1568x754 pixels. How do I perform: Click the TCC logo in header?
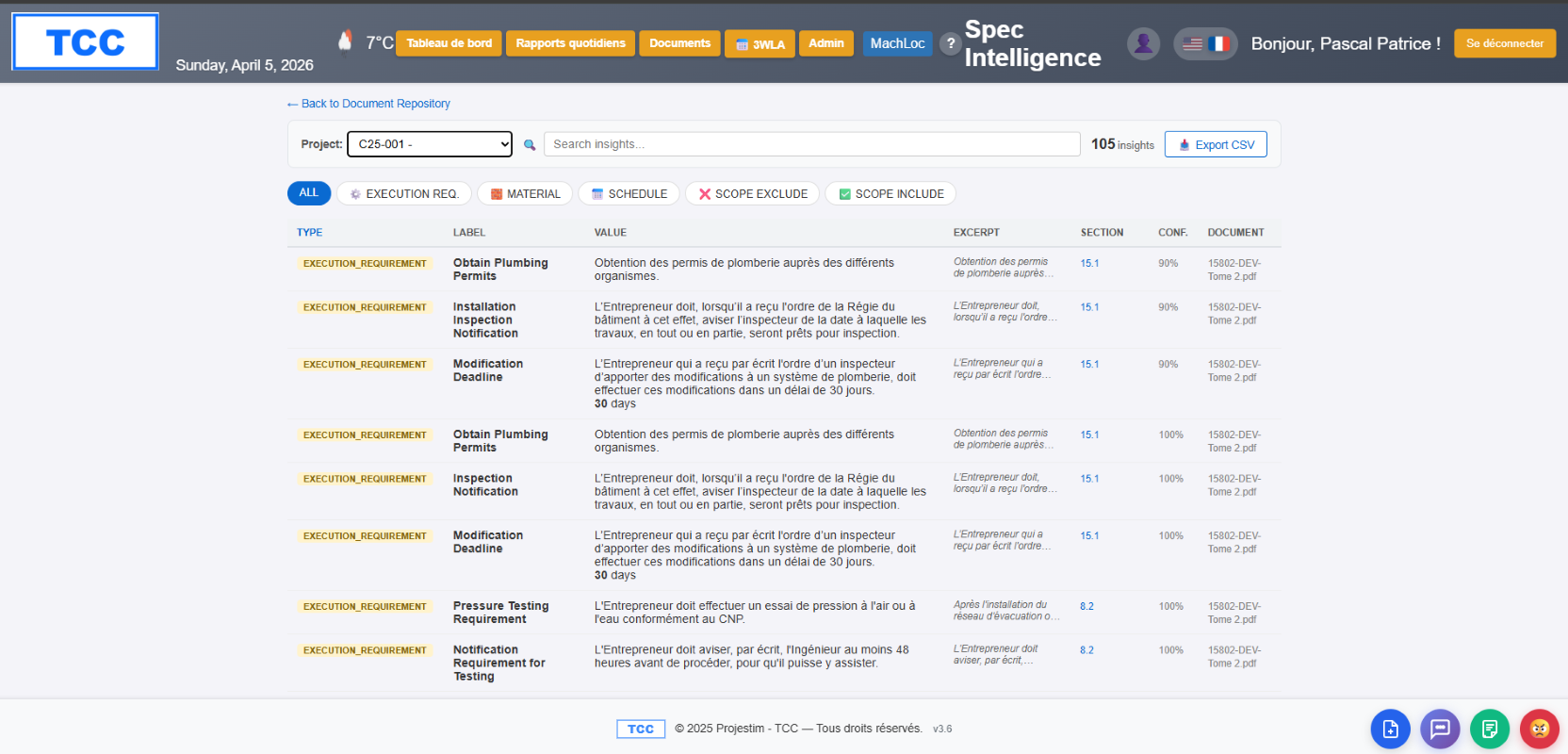[85, 41]
